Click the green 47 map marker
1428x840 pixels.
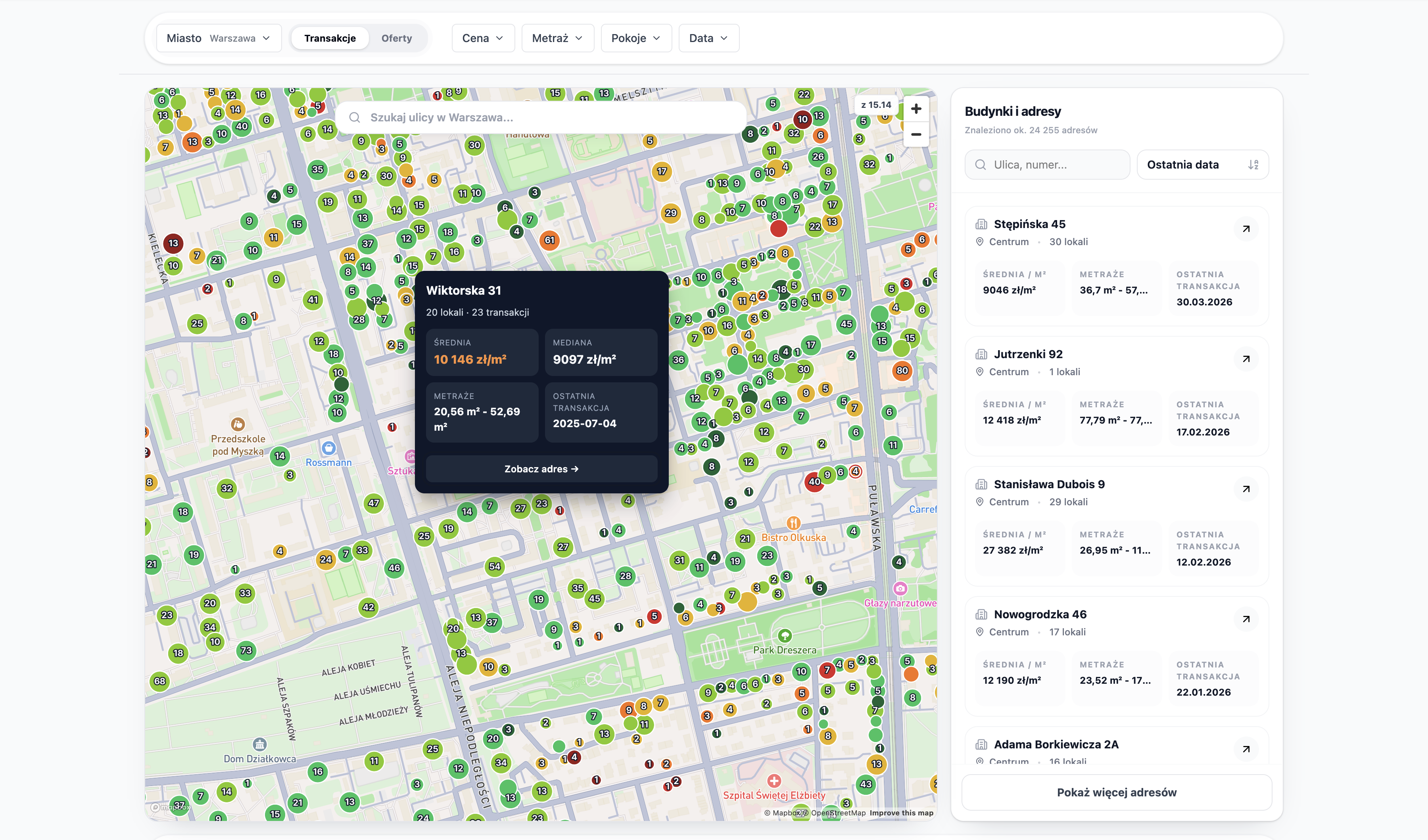tap(373, 503)
